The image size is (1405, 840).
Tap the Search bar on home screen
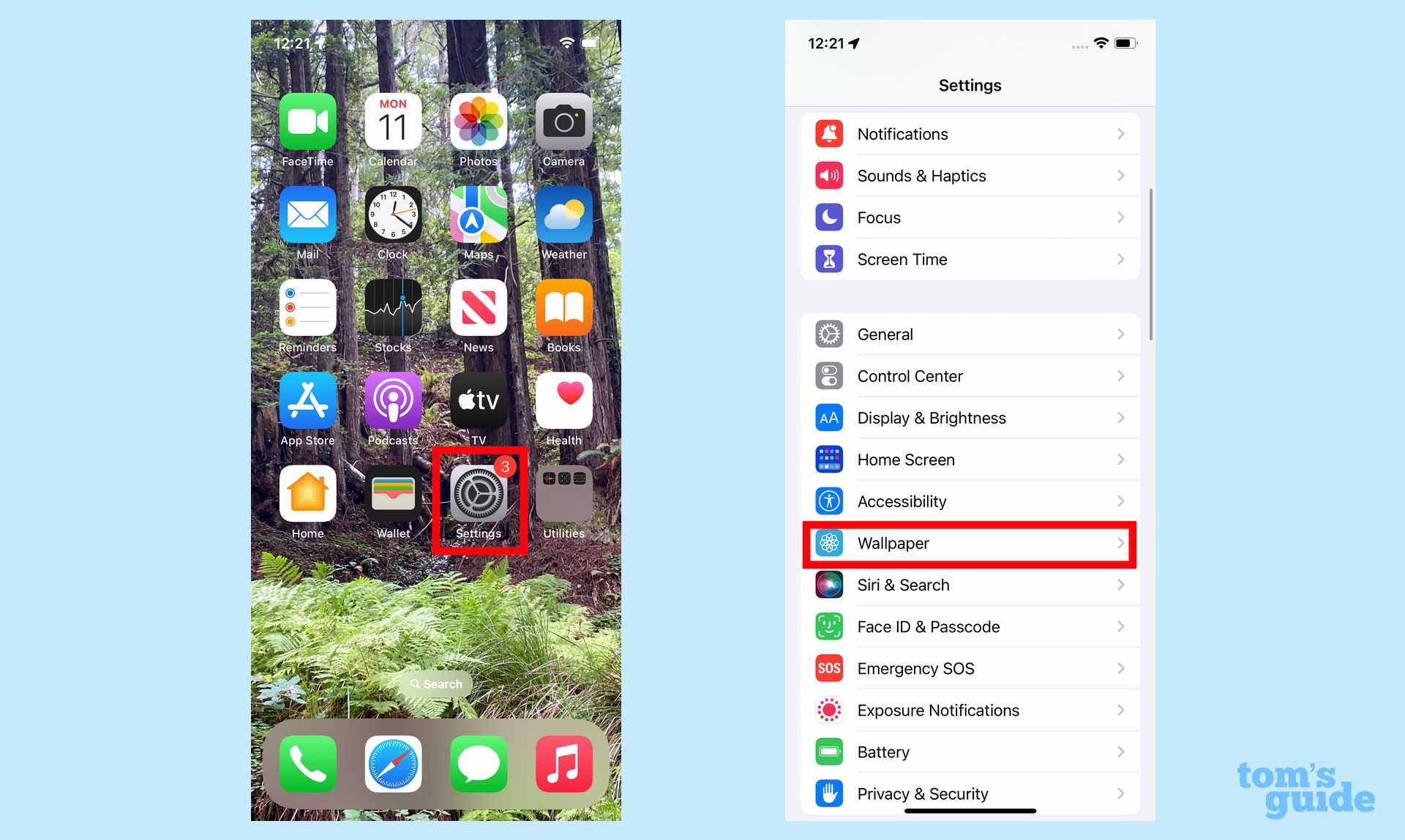point(435,683)
